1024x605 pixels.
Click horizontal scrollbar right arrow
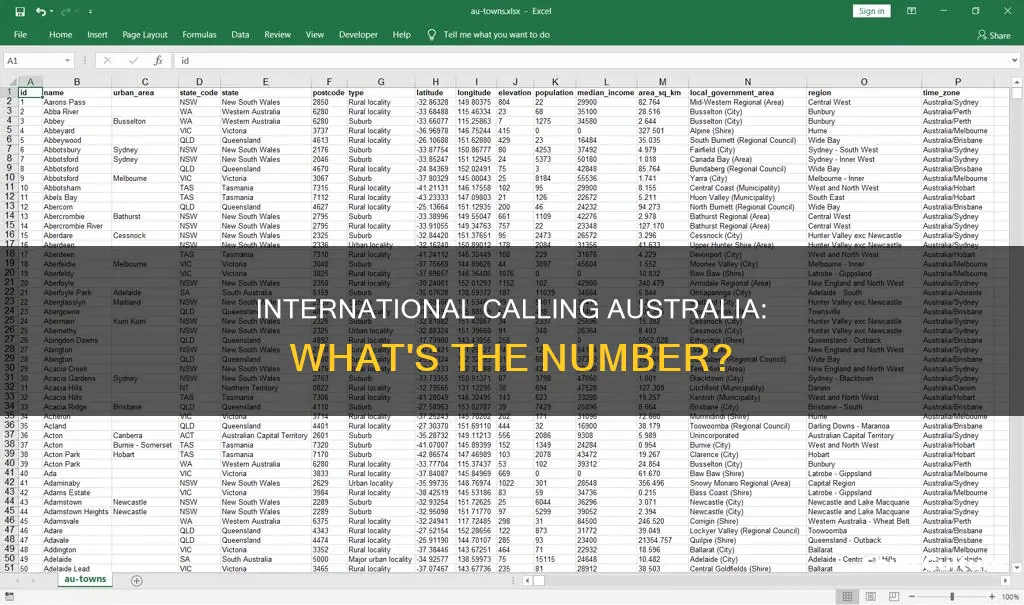click(x=1007, y=580)
